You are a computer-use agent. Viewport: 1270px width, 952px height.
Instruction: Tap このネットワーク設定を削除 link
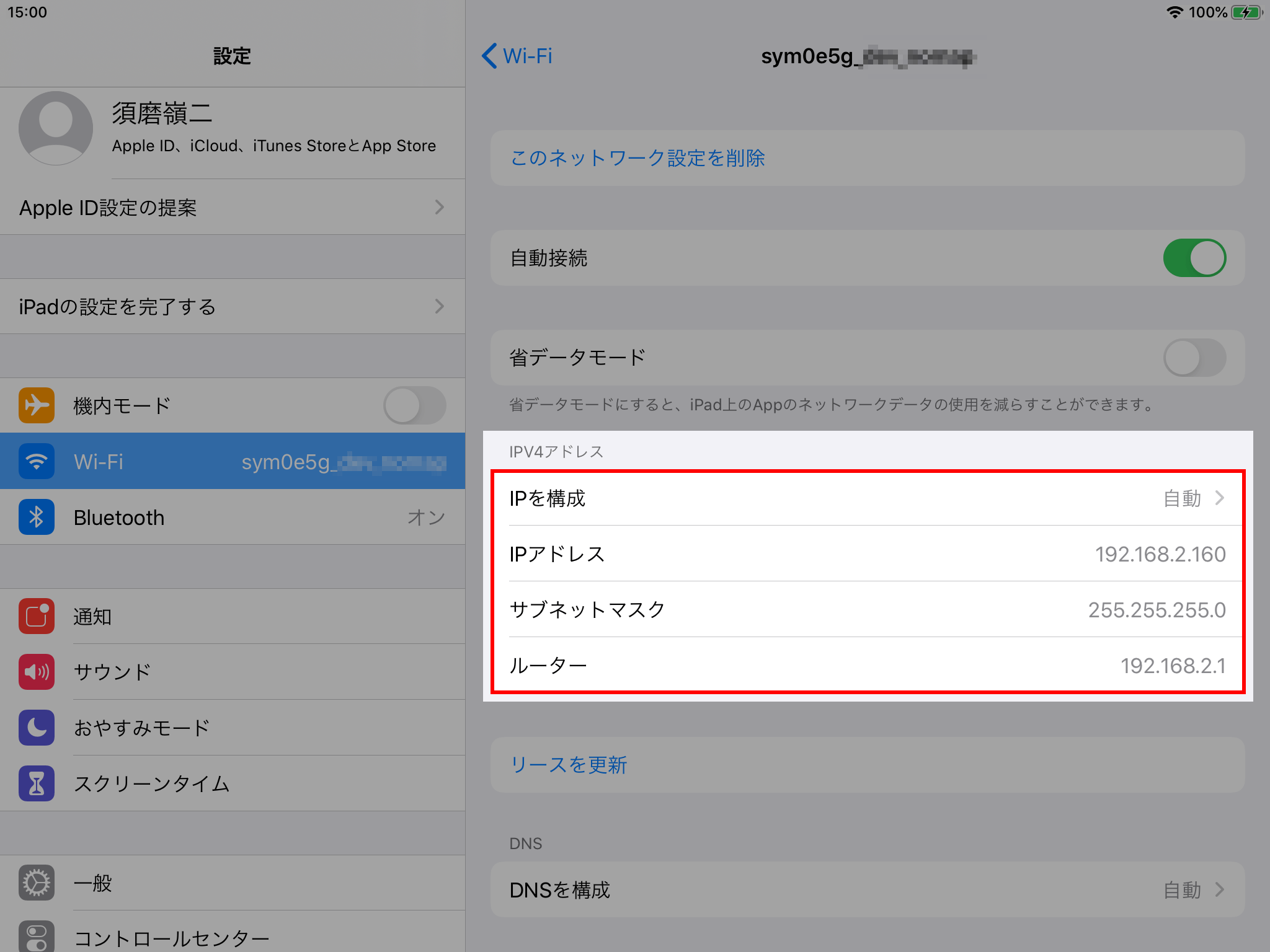coord(637,158)
